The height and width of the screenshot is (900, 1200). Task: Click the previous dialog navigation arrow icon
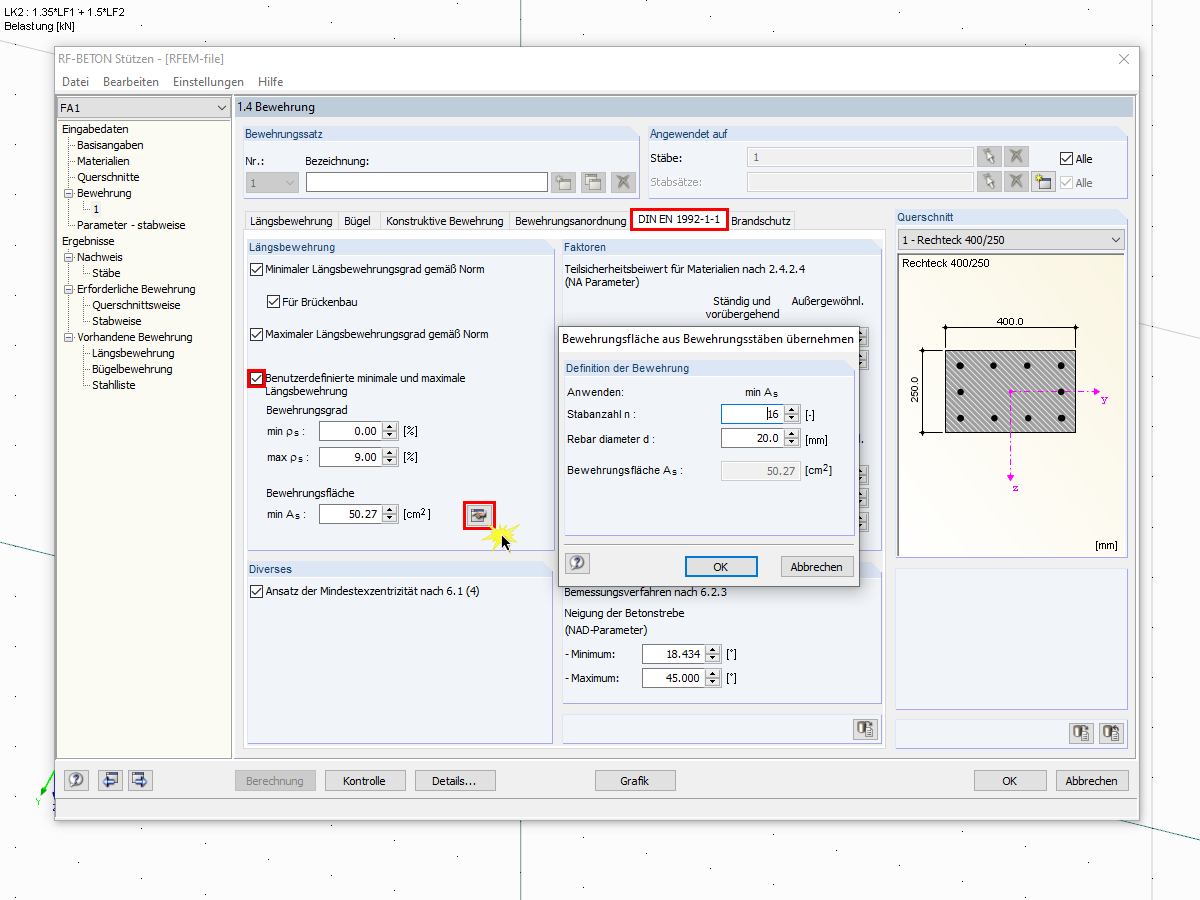(x=110, y=780)
